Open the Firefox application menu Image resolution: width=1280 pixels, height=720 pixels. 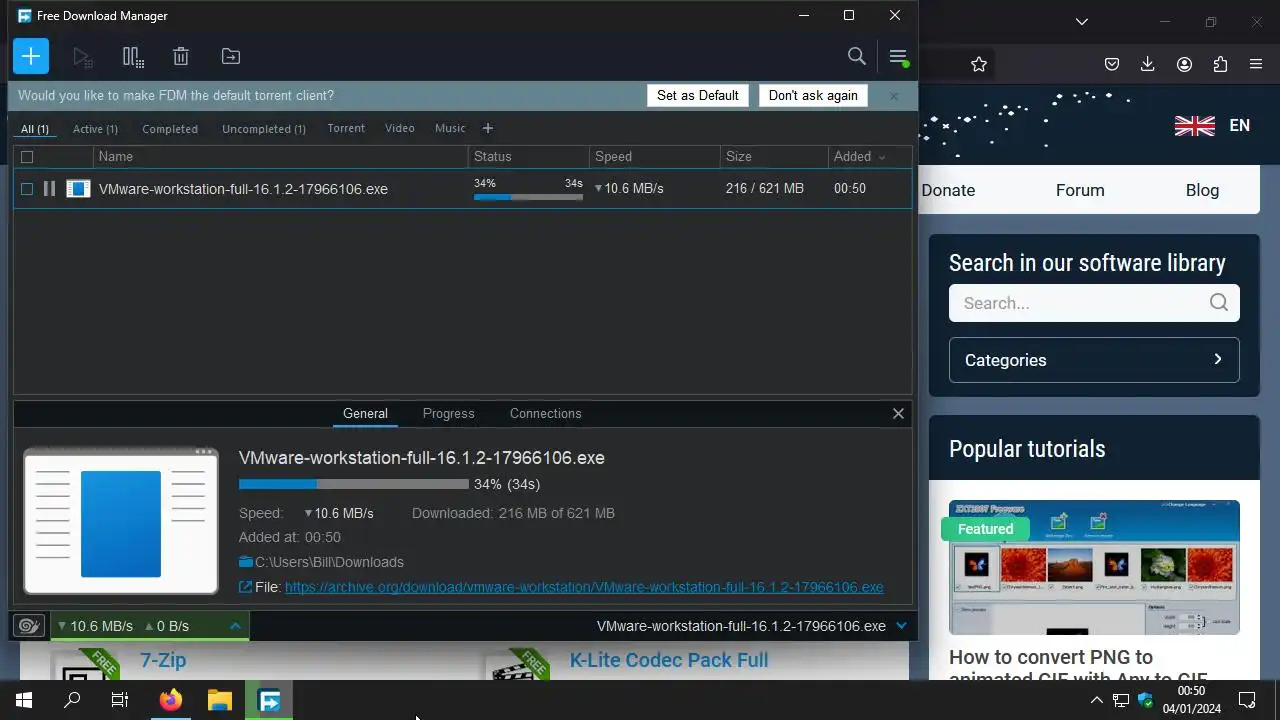tap(1256, 64)
